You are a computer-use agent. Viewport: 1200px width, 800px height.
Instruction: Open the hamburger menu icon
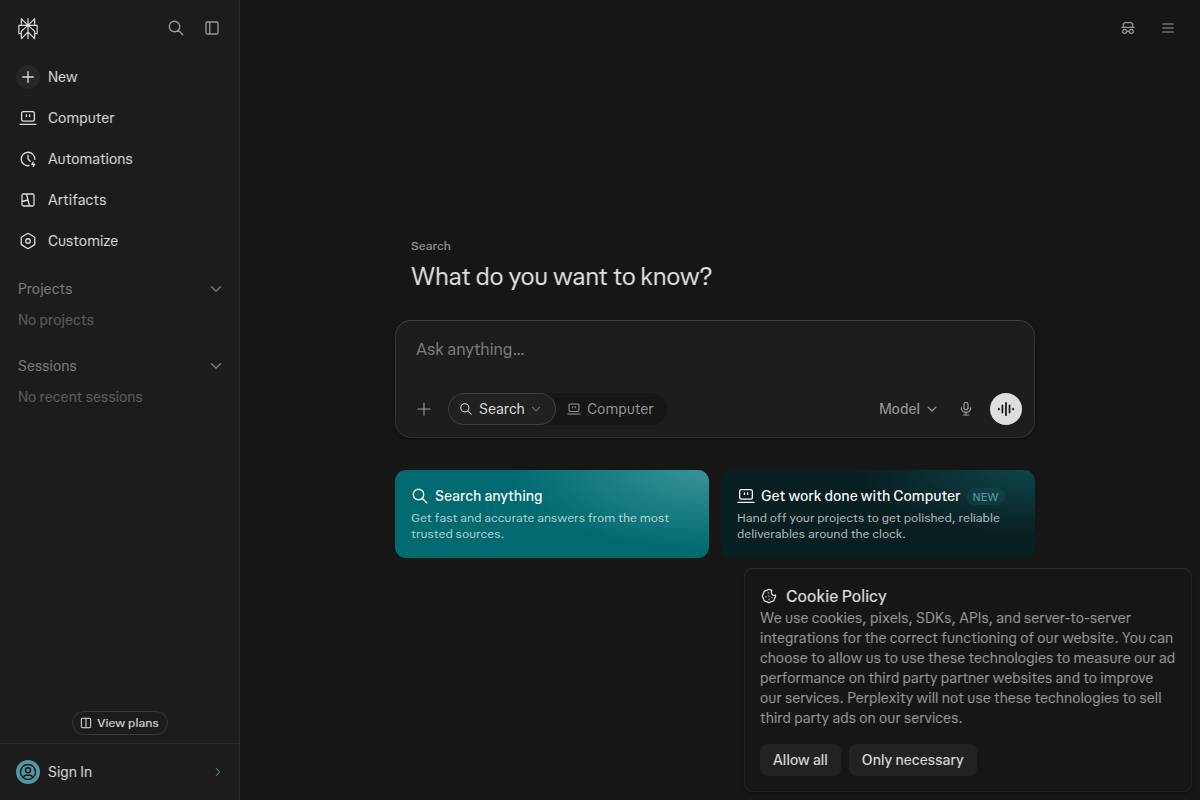[x=1168, y=28]
